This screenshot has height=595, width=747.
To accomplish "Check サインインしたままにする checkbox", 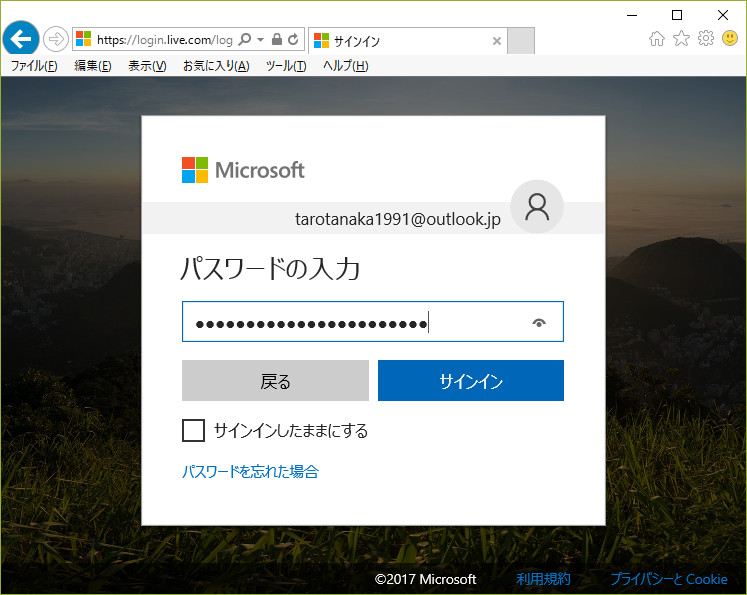I will (193, 431).
